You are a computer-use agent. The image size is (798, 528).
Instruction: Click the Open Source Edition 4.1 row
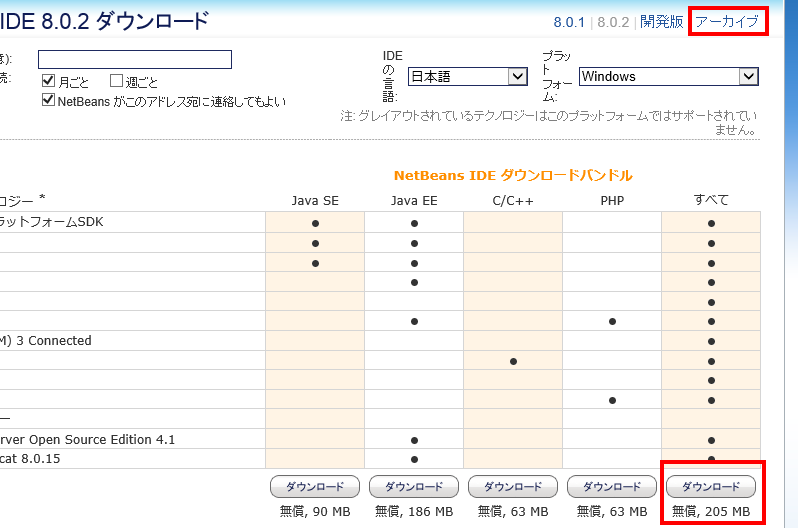(x=380, y=439)
